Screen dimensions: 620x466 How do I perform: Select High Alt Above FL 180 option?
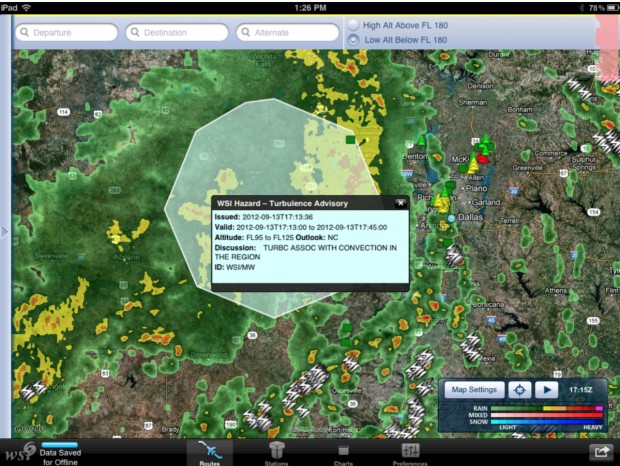[x=353, y=25]
